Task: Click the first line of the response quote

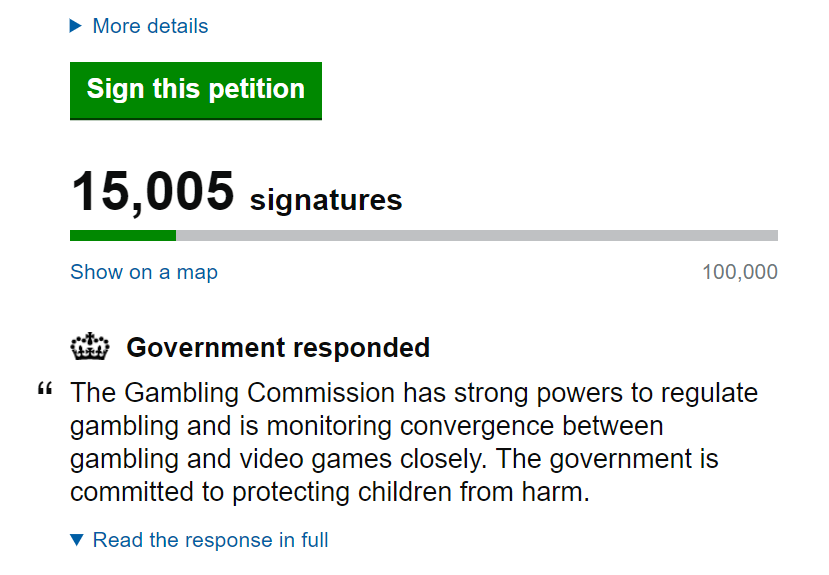Action: 414,393
